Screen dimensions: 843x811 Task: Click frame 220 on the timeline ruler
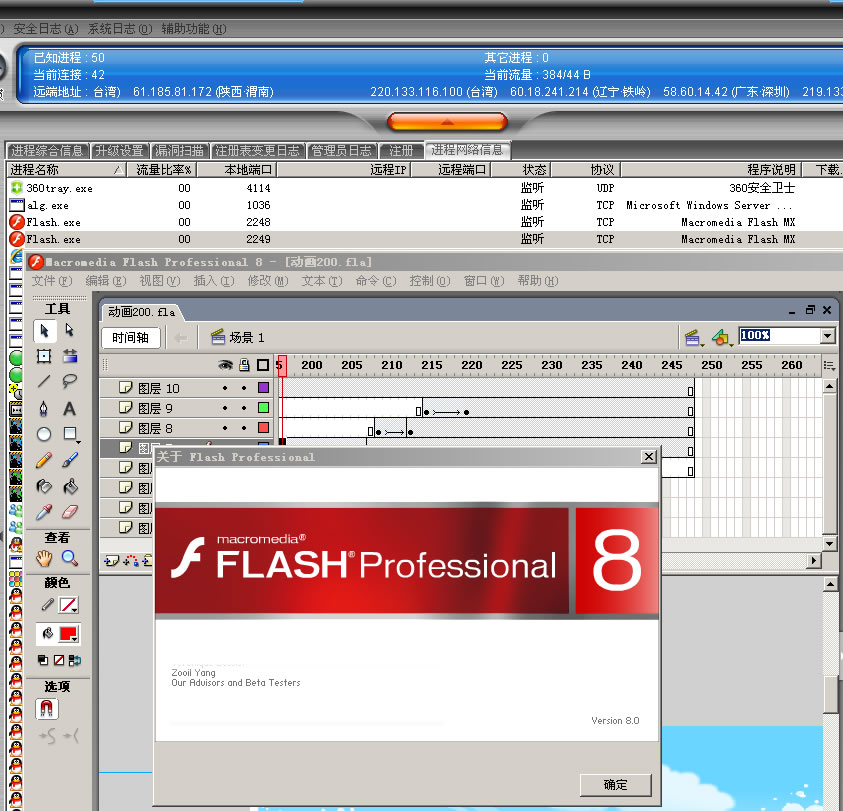[x=471, y=365]
